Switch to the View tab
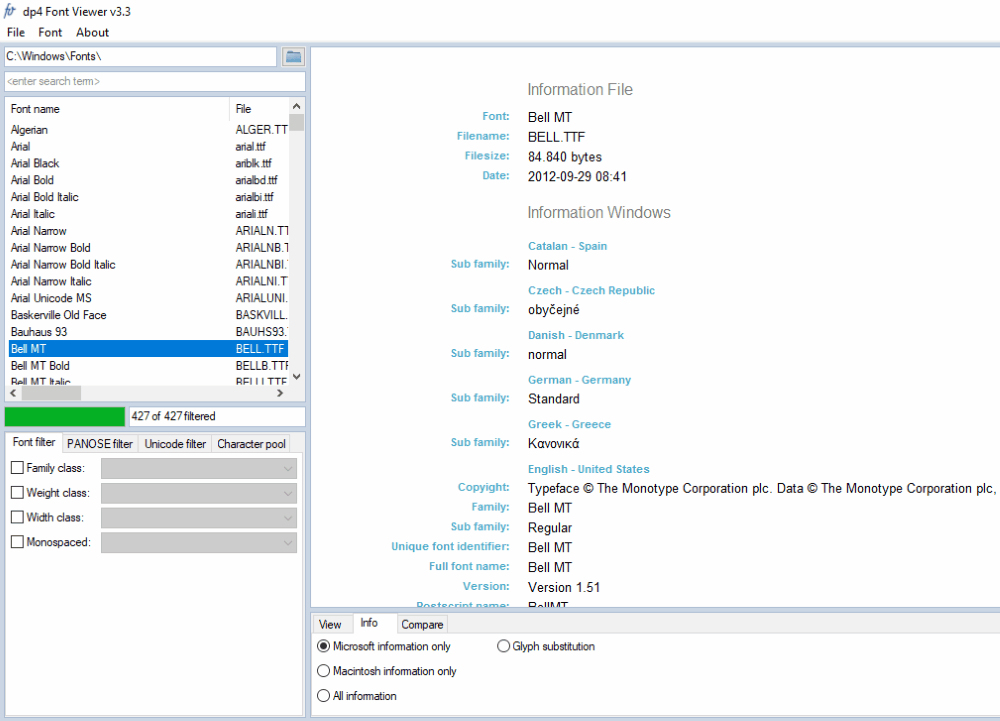1000x721 pixels. [330, 625]
